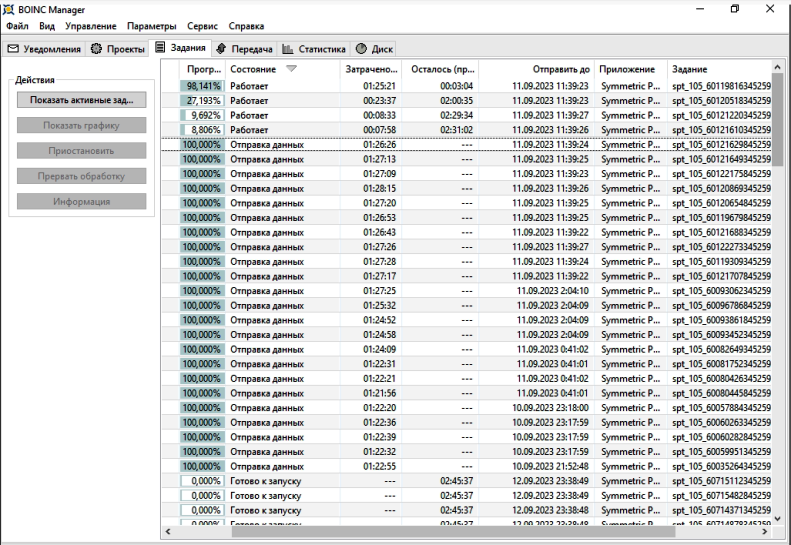The height and width of the screenshot is (545, 791).
Task: Select task with remaining time 02:31:02
Action: pyautogui.click(x=466, y=130)
